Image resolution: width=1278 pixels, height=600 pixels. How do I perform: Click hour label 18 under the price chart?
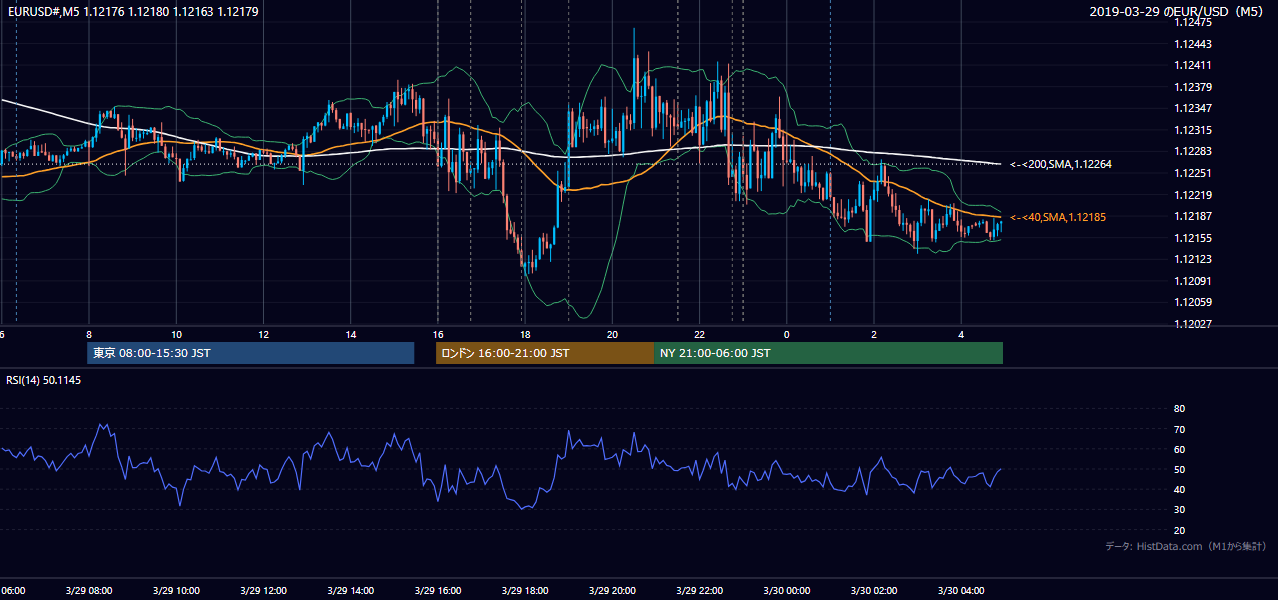(525, 334)
